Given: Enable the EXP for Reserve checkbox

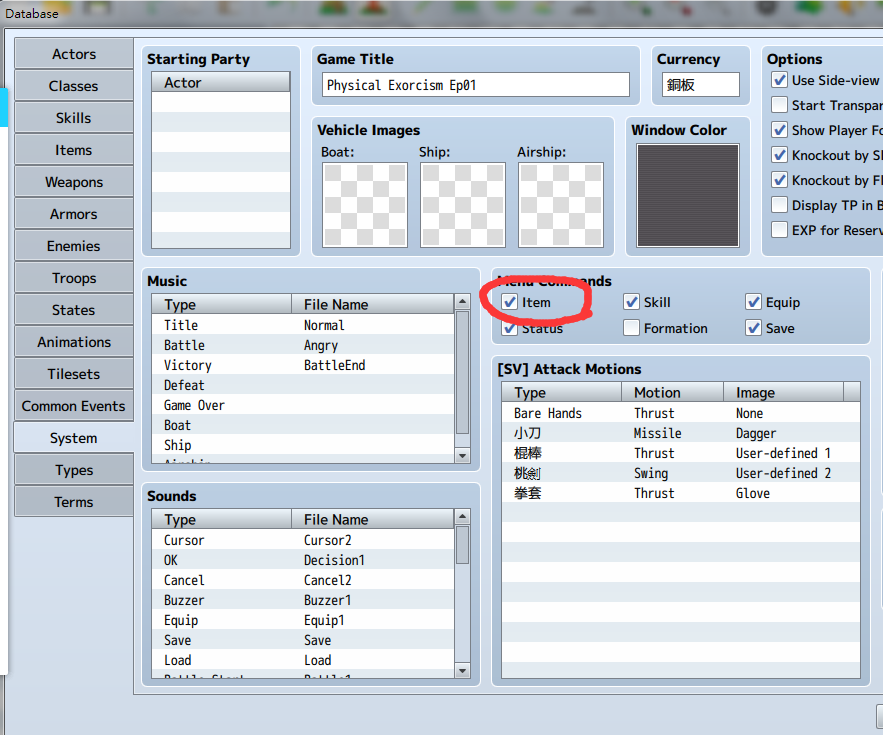Looking at the screenshot, I should [x=779, y=230].
